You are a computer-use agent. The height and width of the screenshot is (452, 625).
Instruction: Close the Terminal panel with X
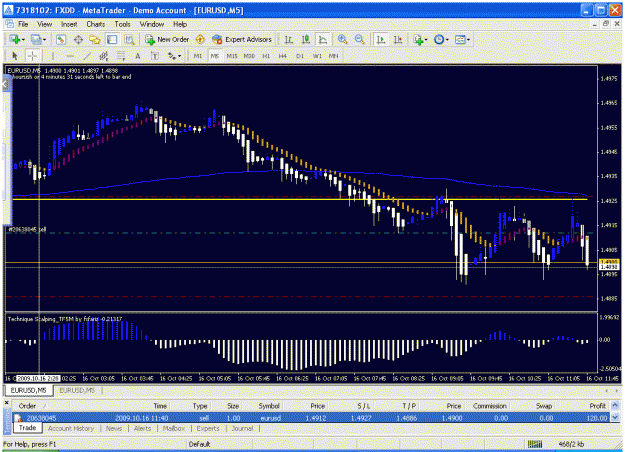7,403
